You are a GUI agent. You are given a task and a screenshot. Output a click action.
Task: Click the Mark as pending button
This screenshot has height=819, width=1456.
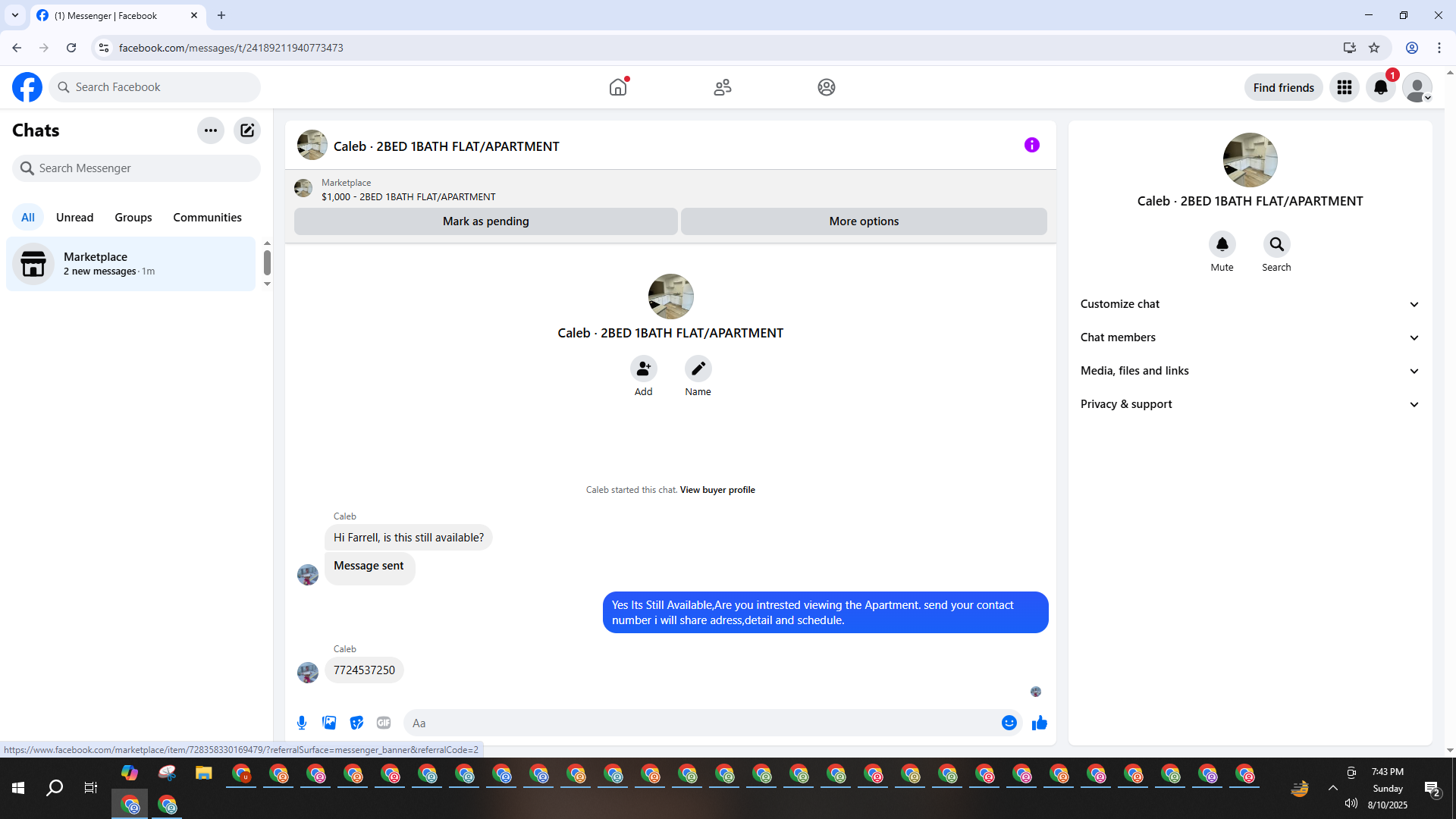485,221
